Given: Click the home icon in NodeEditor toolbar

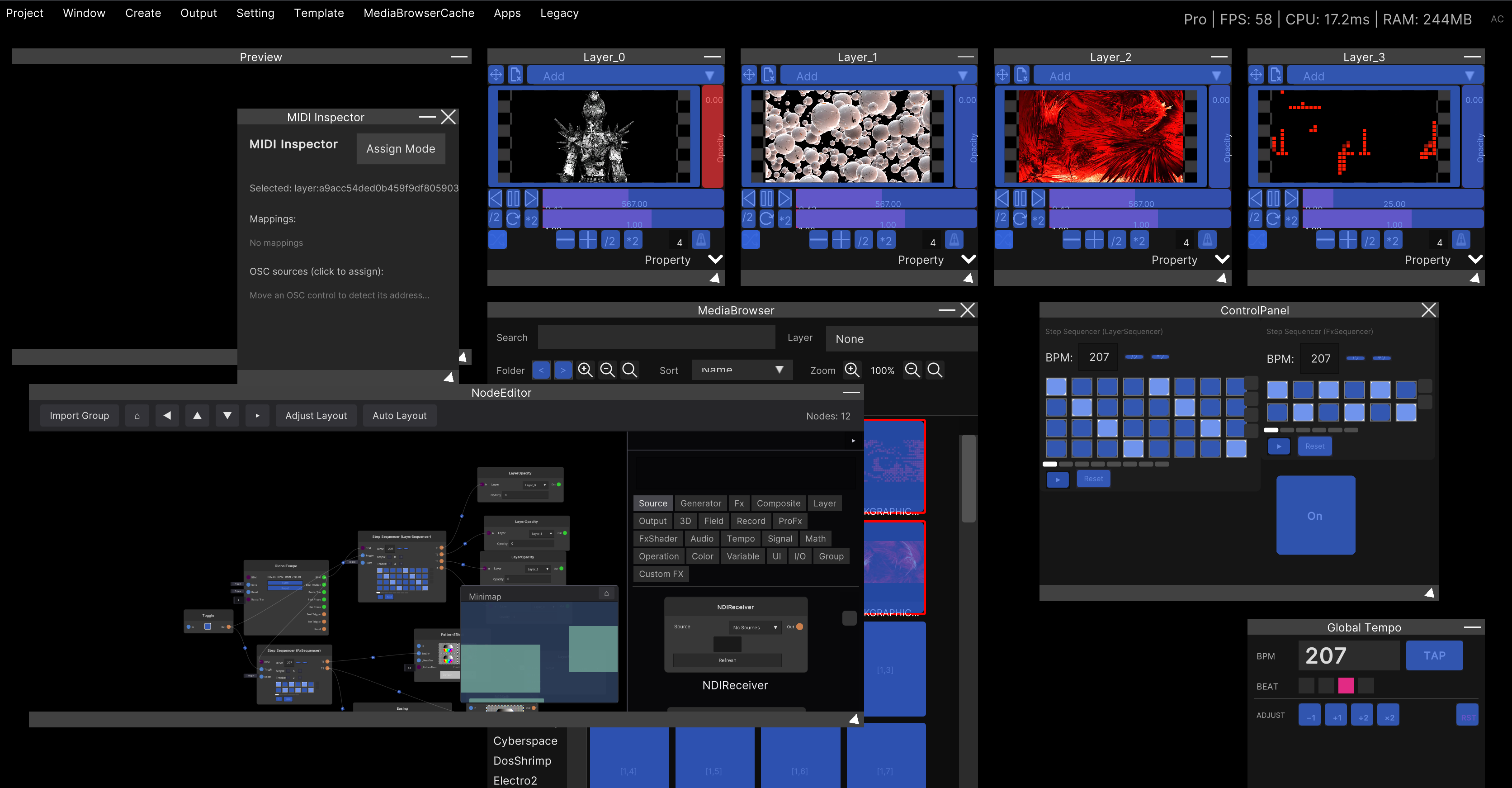Looking at the screenshot, I should [137, 416].
